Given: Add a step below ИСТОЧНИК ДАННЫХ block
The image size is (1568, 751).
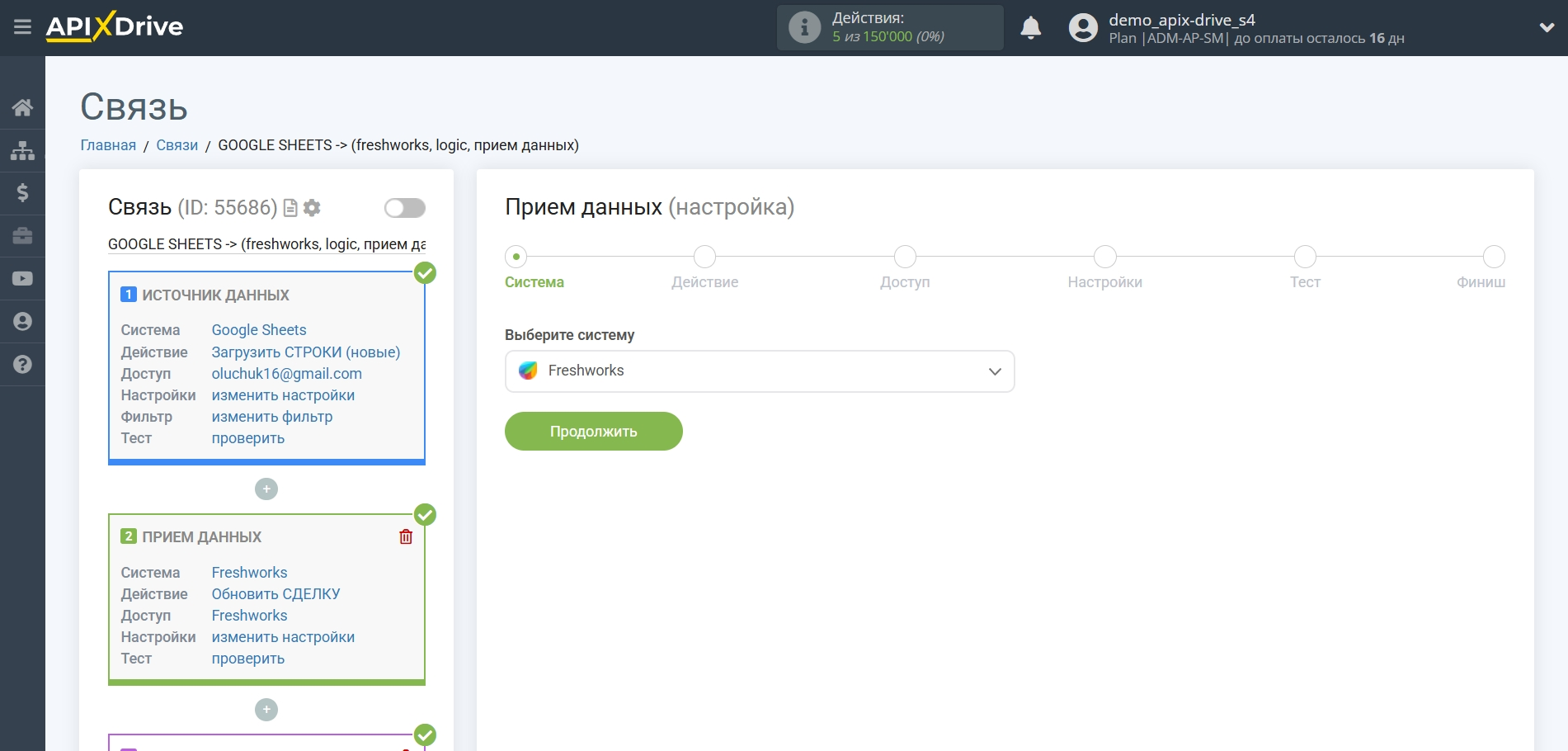Looking at the screenshot, I should click(266, 489).
